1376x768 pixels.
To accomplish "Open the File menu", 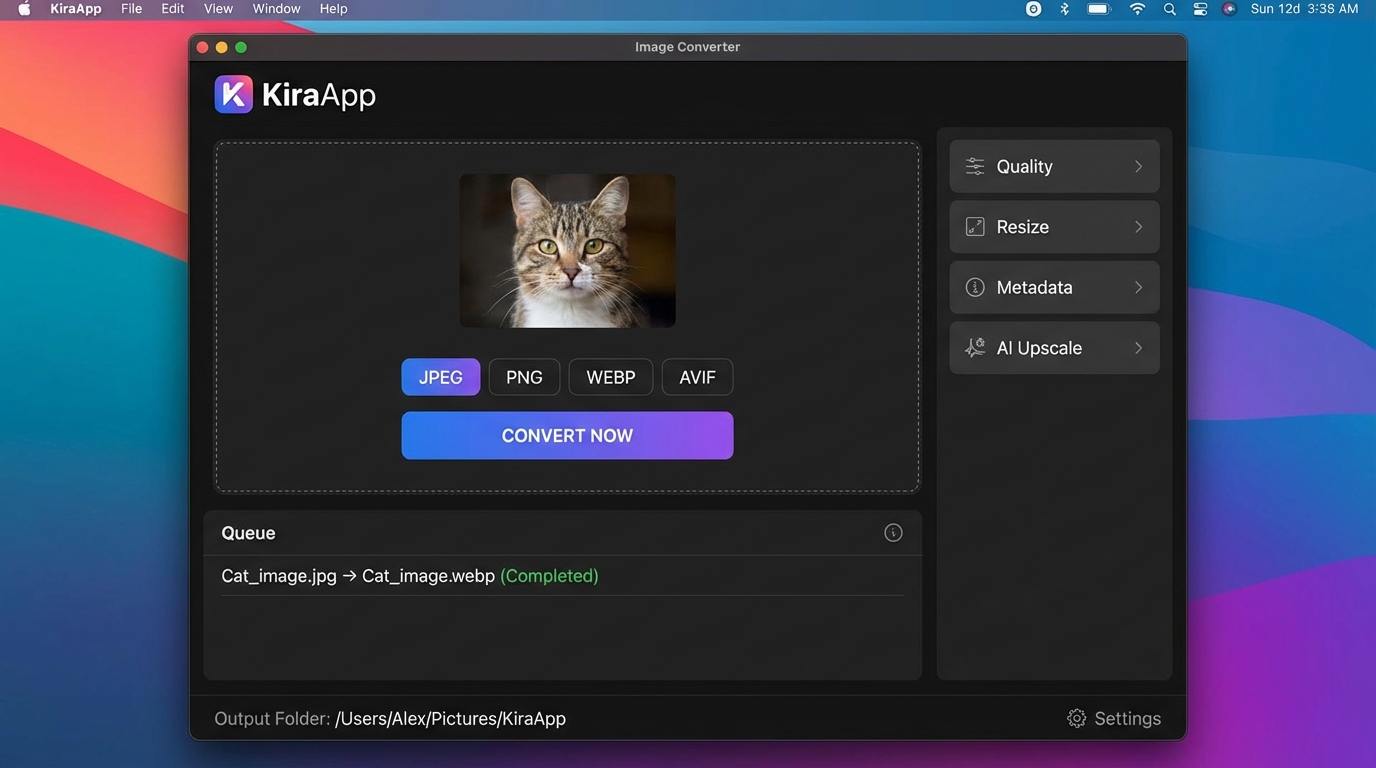I will pyautogui.click(x=131, y=9).
